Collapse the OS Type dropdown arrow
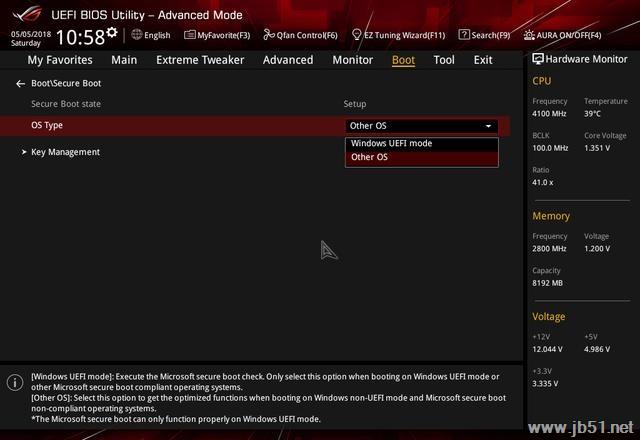The width and height of the screenshot is (640, 440). click(488, 126)
